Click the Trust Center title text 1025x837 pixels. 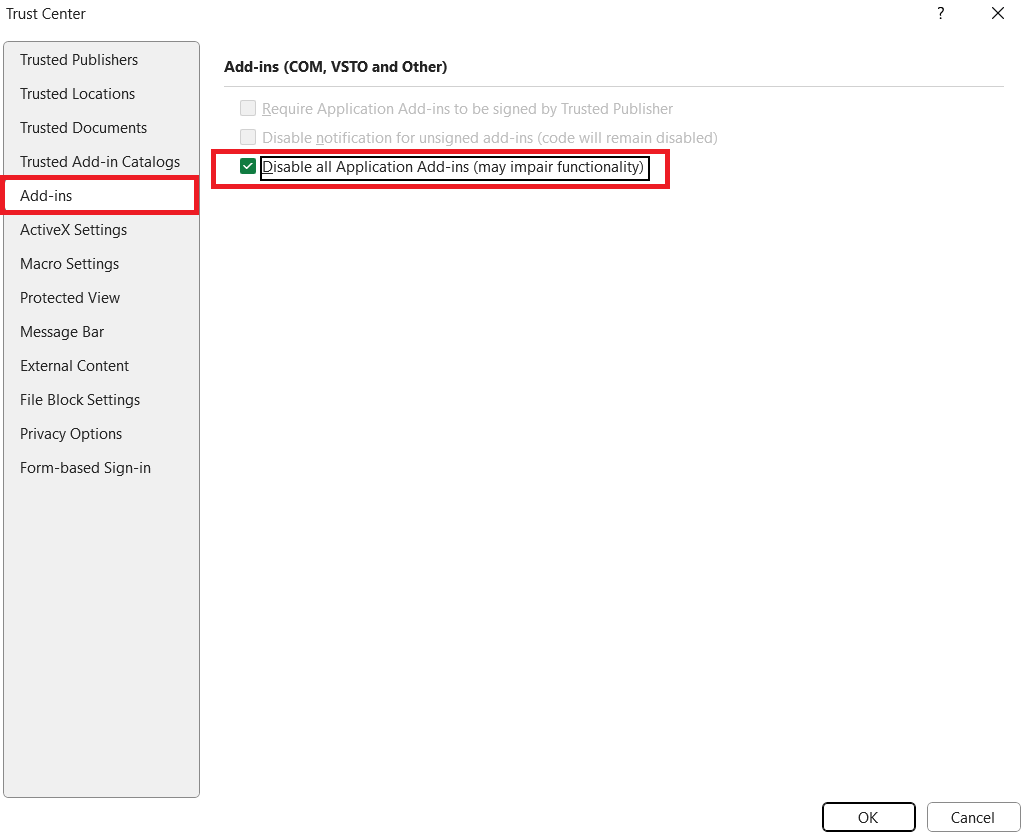point(46,14)
